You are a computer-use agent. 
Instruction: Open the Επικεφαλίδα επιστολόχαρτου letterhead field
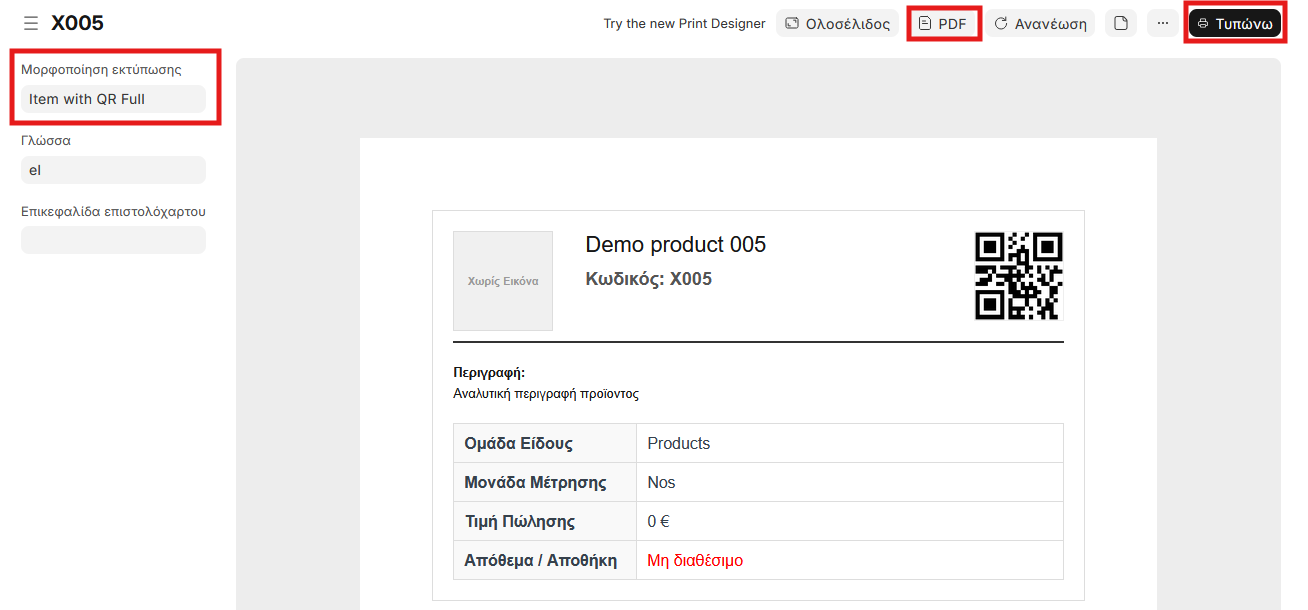tap(113, 240)
